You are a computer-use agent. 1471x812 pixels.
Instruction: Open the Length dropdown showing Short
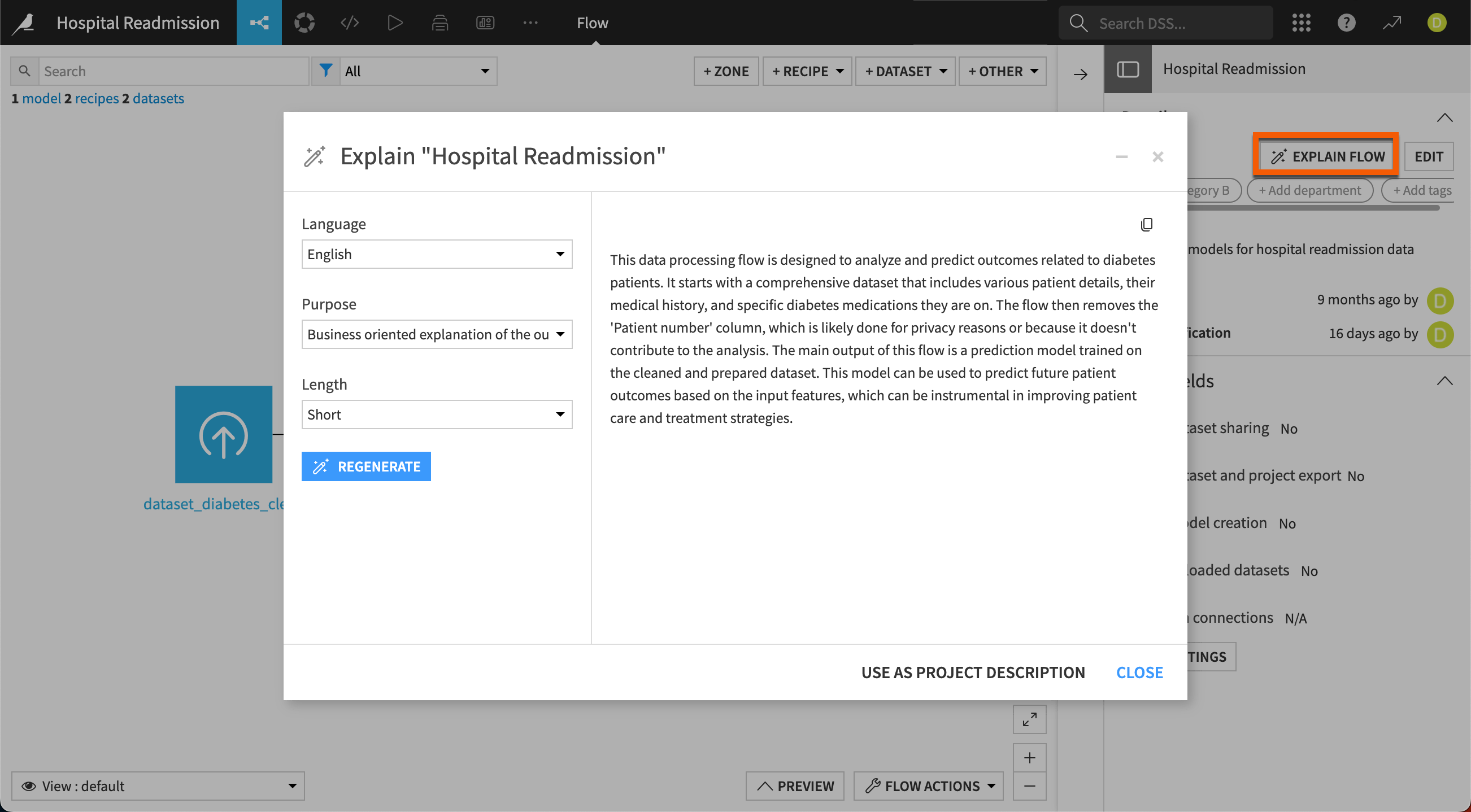436,414
